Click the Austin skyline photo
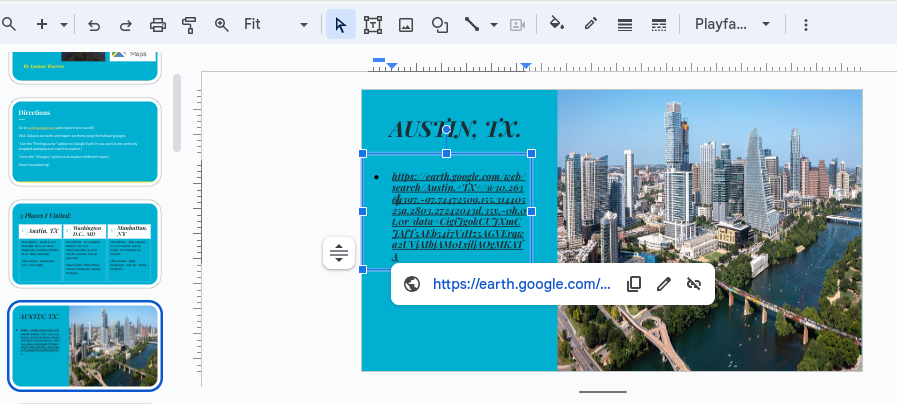This screenshot has height=404, width=897. pos(709,230)
